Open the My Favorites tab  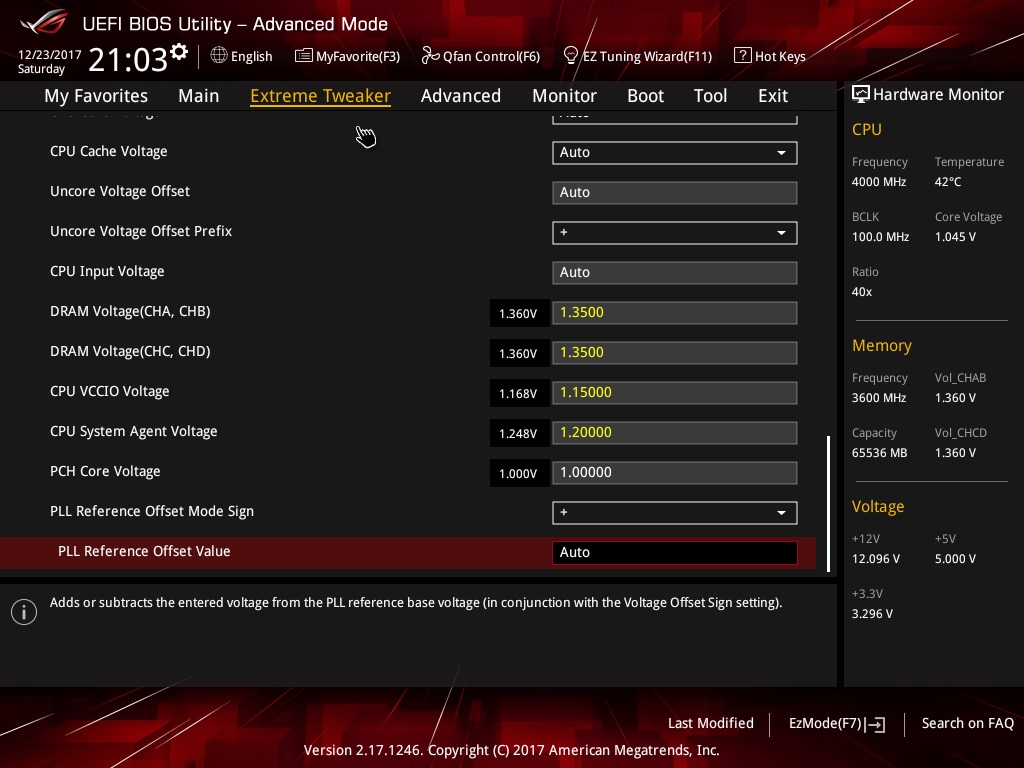point(96,96)
